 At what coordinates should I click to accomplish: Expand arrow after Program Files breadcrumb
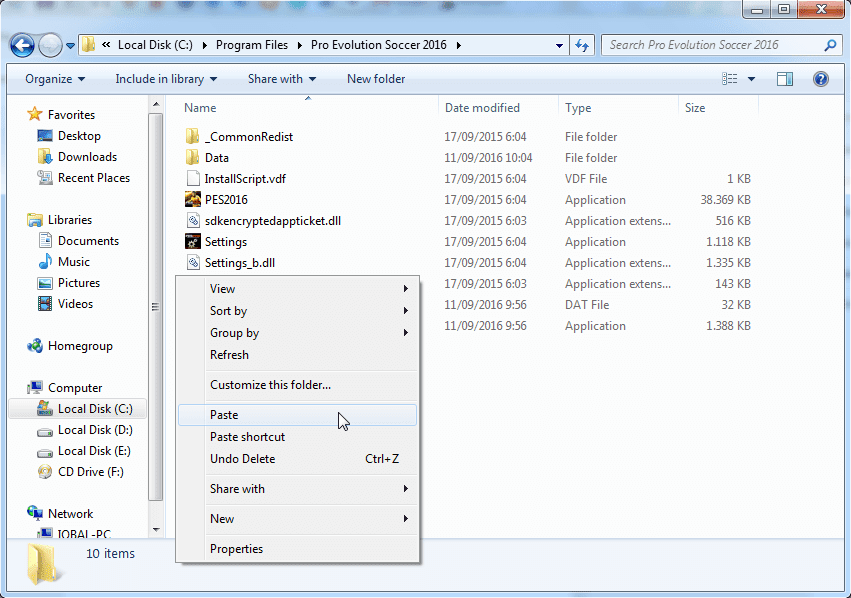tap(300, 46)
